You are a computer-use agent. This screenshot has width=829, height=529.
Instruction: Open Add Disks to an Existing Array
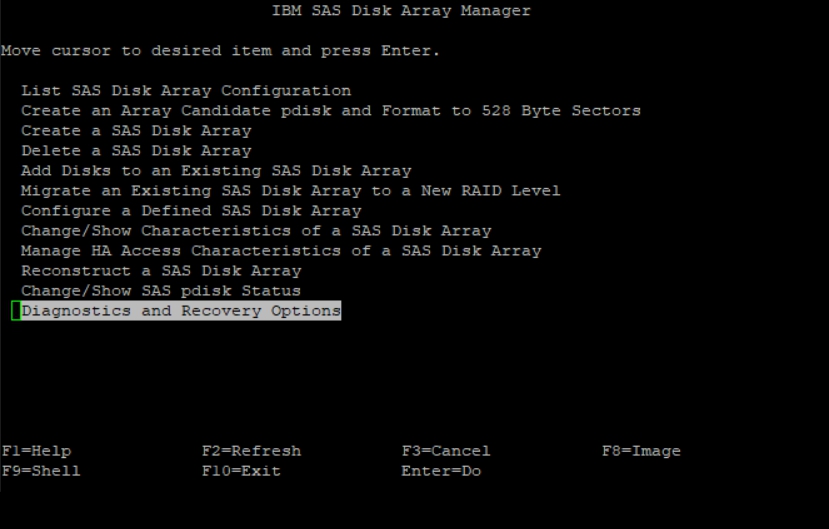[216, 171]
